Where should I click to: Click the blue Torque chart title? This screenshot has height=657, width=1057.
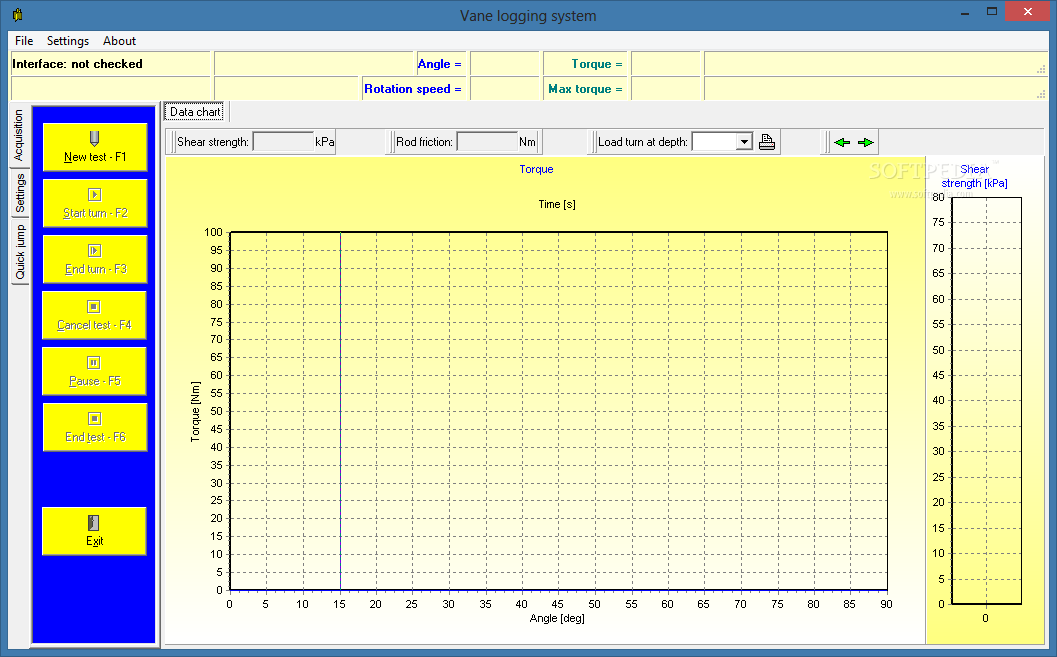536,169
